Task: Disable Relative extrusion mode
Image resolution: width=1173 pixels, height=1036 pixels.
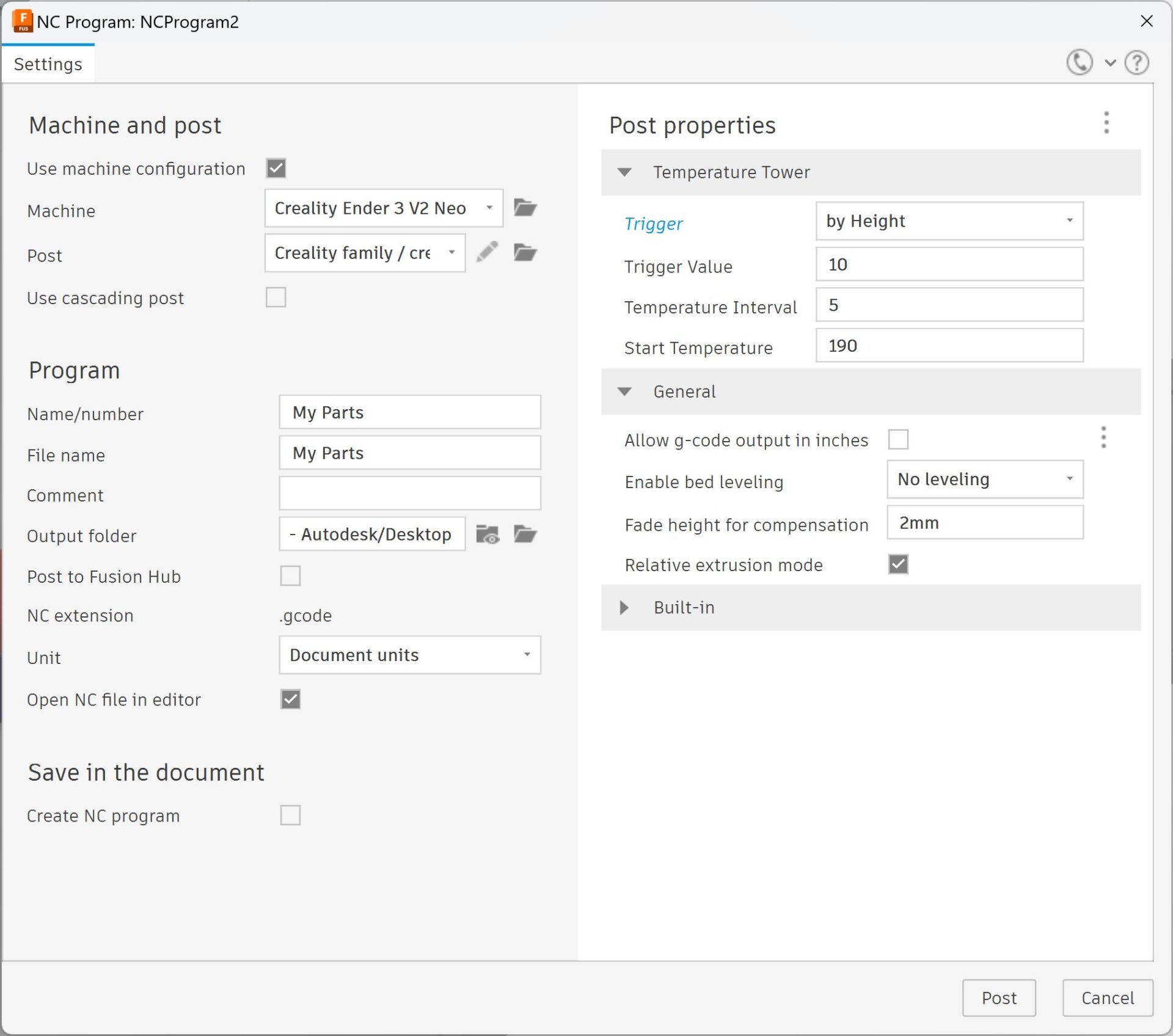Action: pos(897,564)
